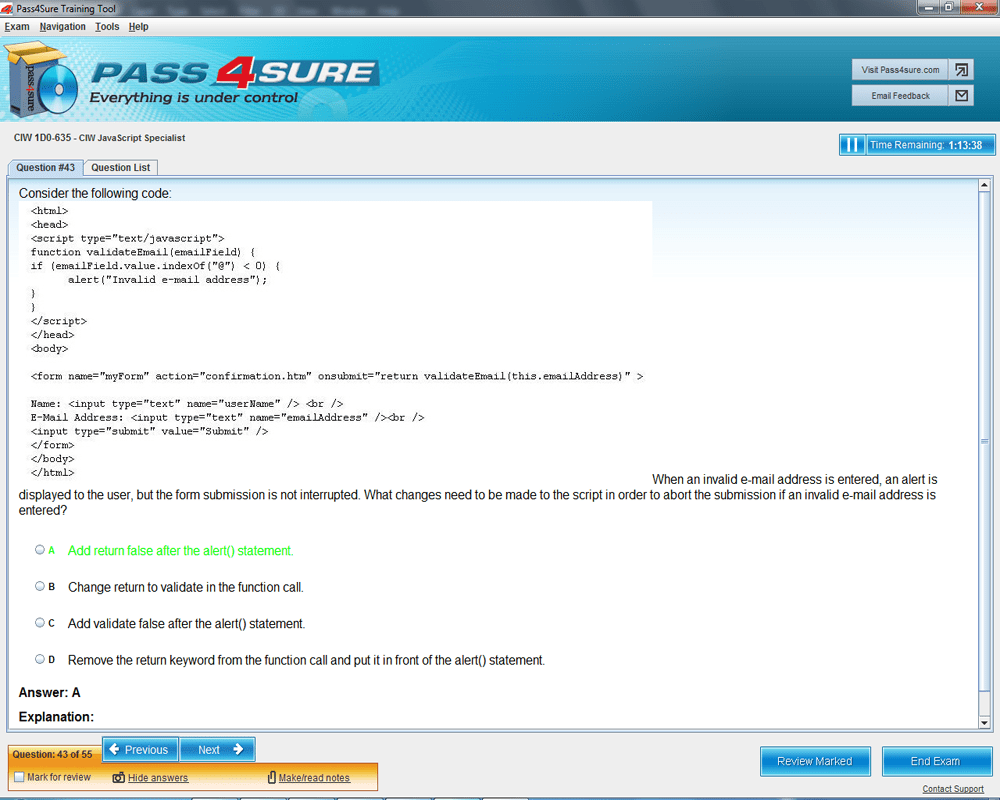Click answer text starting 'Remove the return keyword'
1000x800 pixels.
[x=306, y=660]
